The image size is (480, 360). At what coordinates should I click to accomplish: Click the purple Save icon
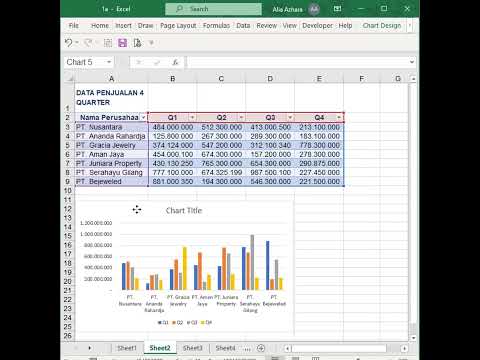(x=122, y=43)
